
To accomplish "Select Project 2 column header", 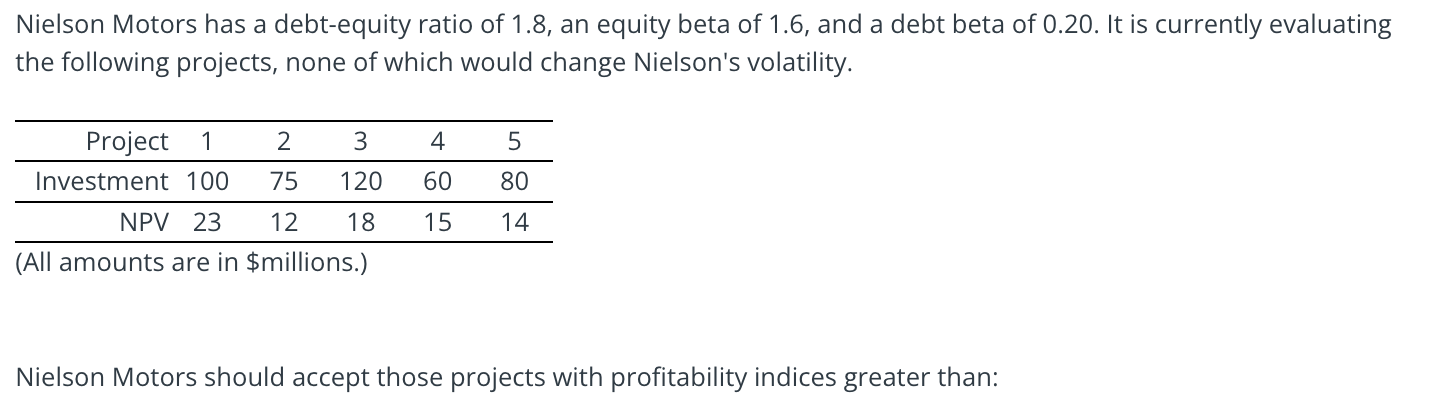I will tap(283, 142).
